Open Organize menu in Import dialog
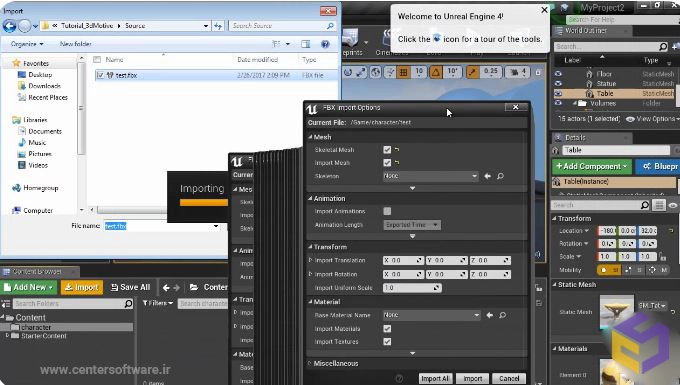The height and width of the screenshot is (385, 680). (x=27, y=44)
